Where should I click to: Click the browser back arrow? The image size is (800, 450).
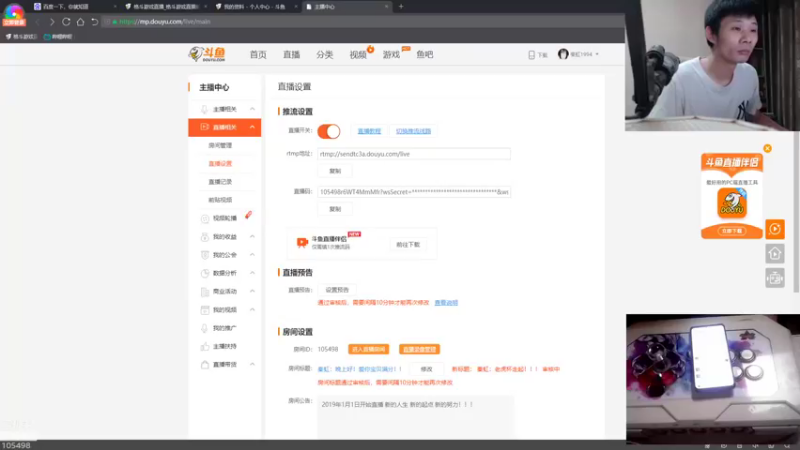click(38, 22)
